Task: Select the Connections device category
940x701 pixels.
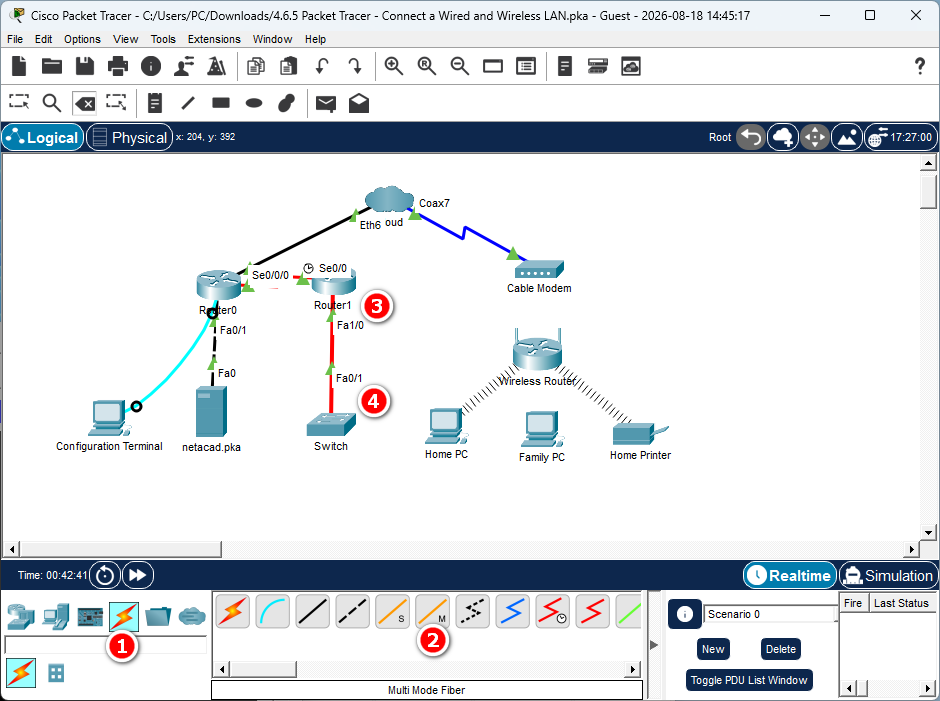Action: (x=124, y=616)
